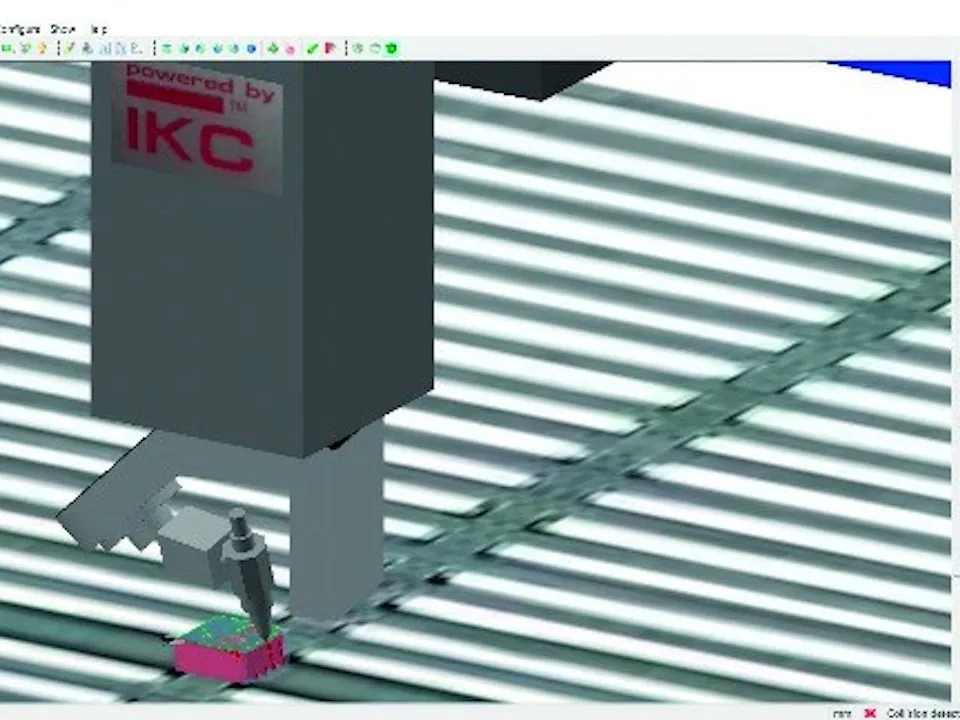Click the yellow-orange arrow toolbar icon
Image resolution: width=960 pixels, height=720 pixels.
(x=42, y=48)
